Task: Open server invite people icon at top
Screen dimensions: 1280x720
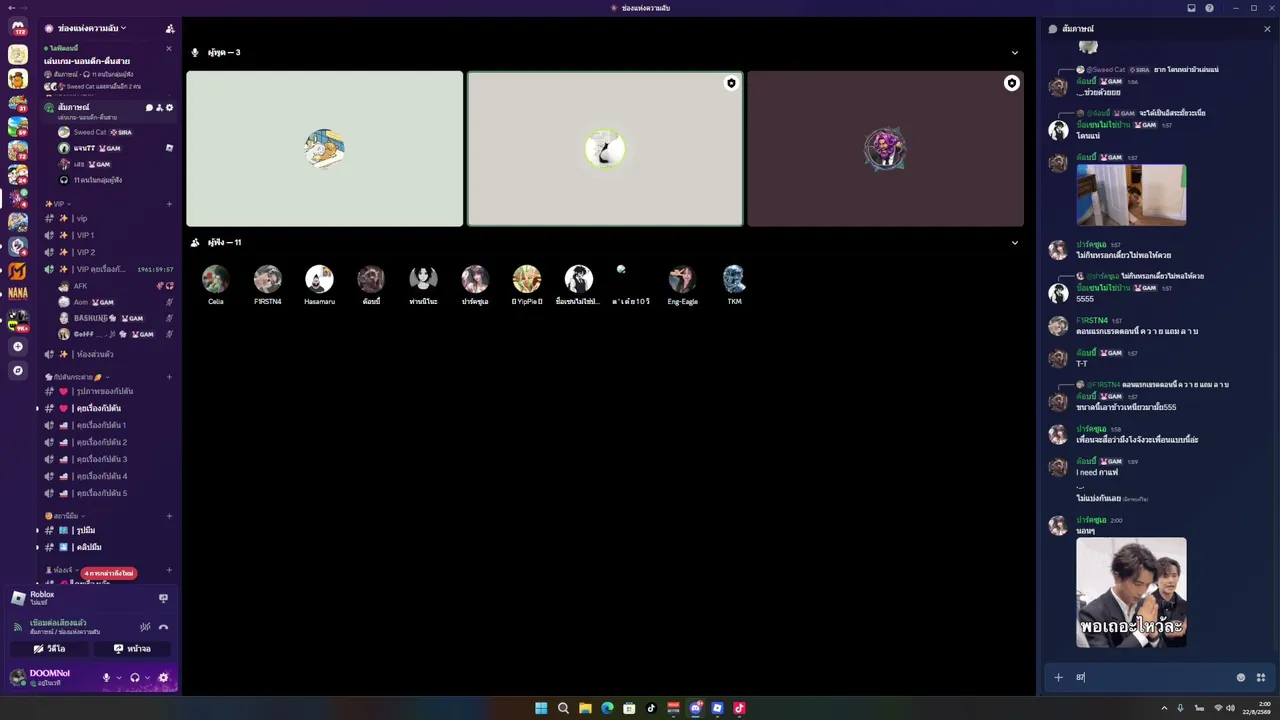Action: [170, 28]
